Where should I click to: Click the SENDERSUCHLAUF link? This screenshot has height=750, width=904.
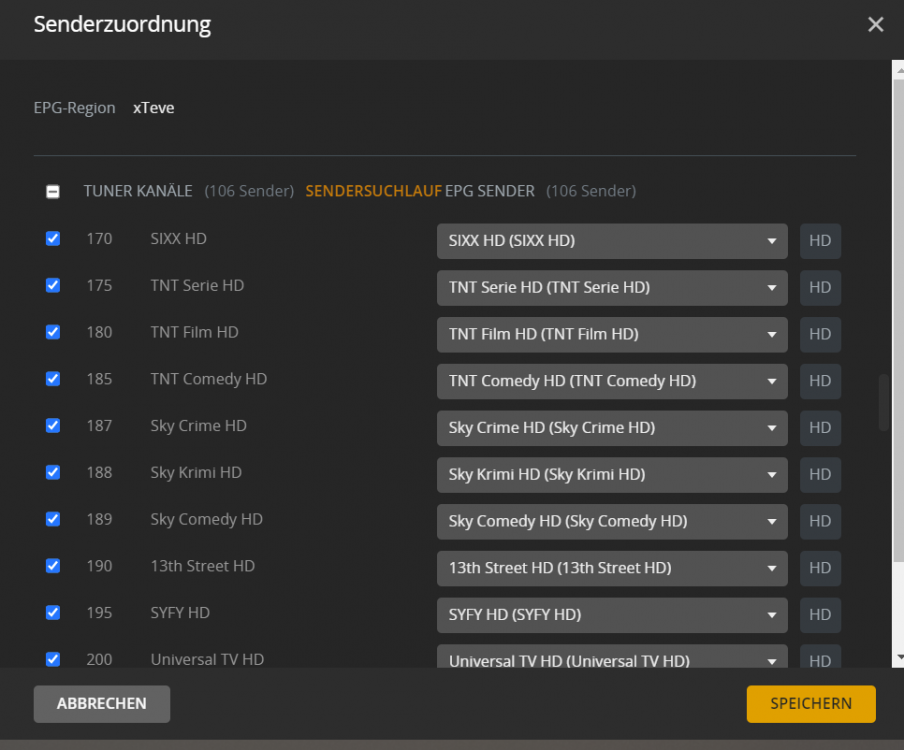[x=374, y=191]
